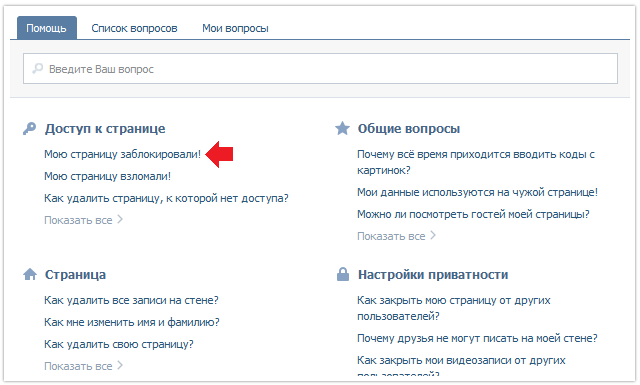Viewport: 640px width, 385px height.
Task: Open the Мои вопросы tab
Action: coord(235,28)
